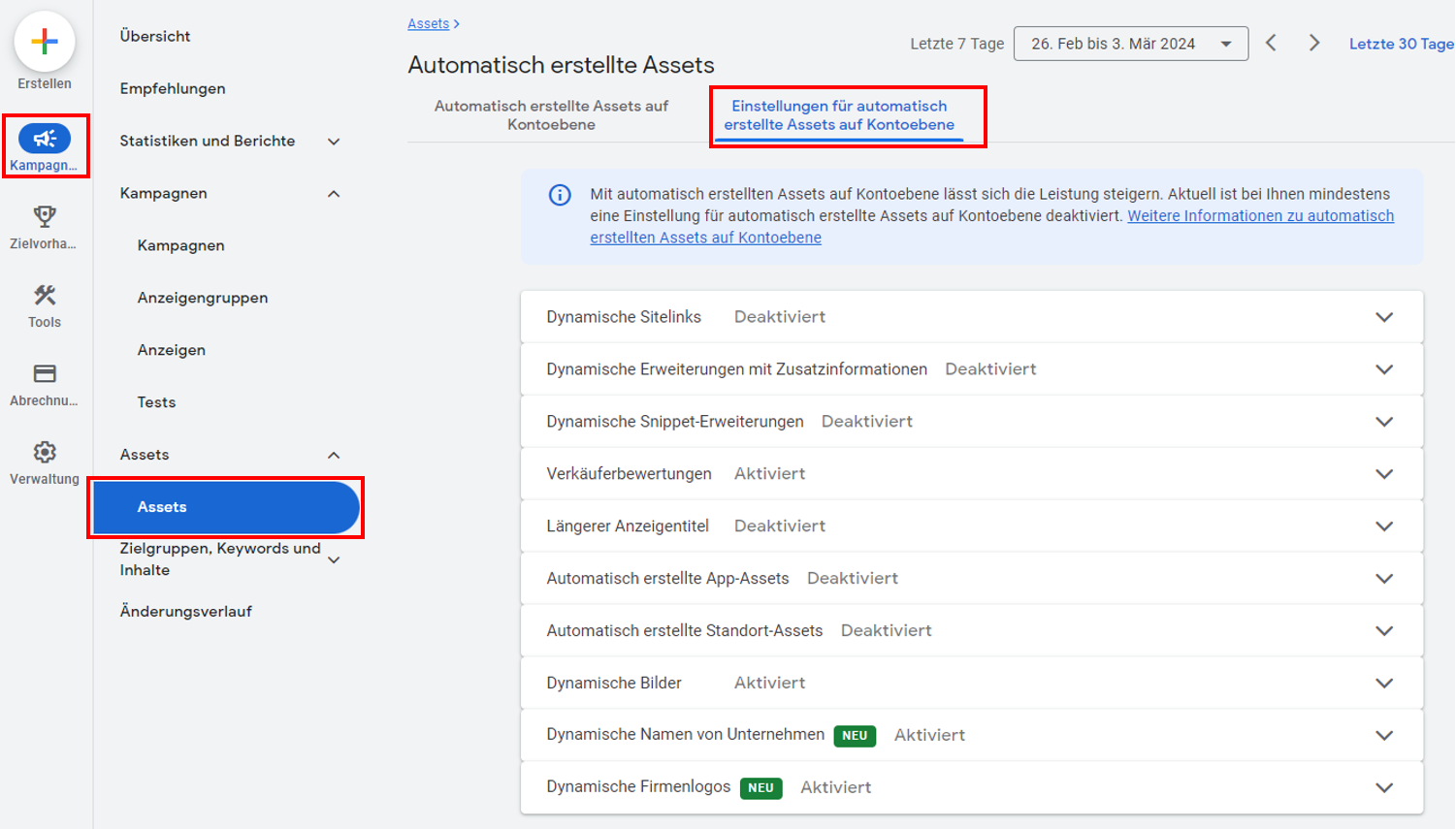Screen dimensions: 1456x829
Task: Click the Erstellen plus icon
Action: coord(44,42)
